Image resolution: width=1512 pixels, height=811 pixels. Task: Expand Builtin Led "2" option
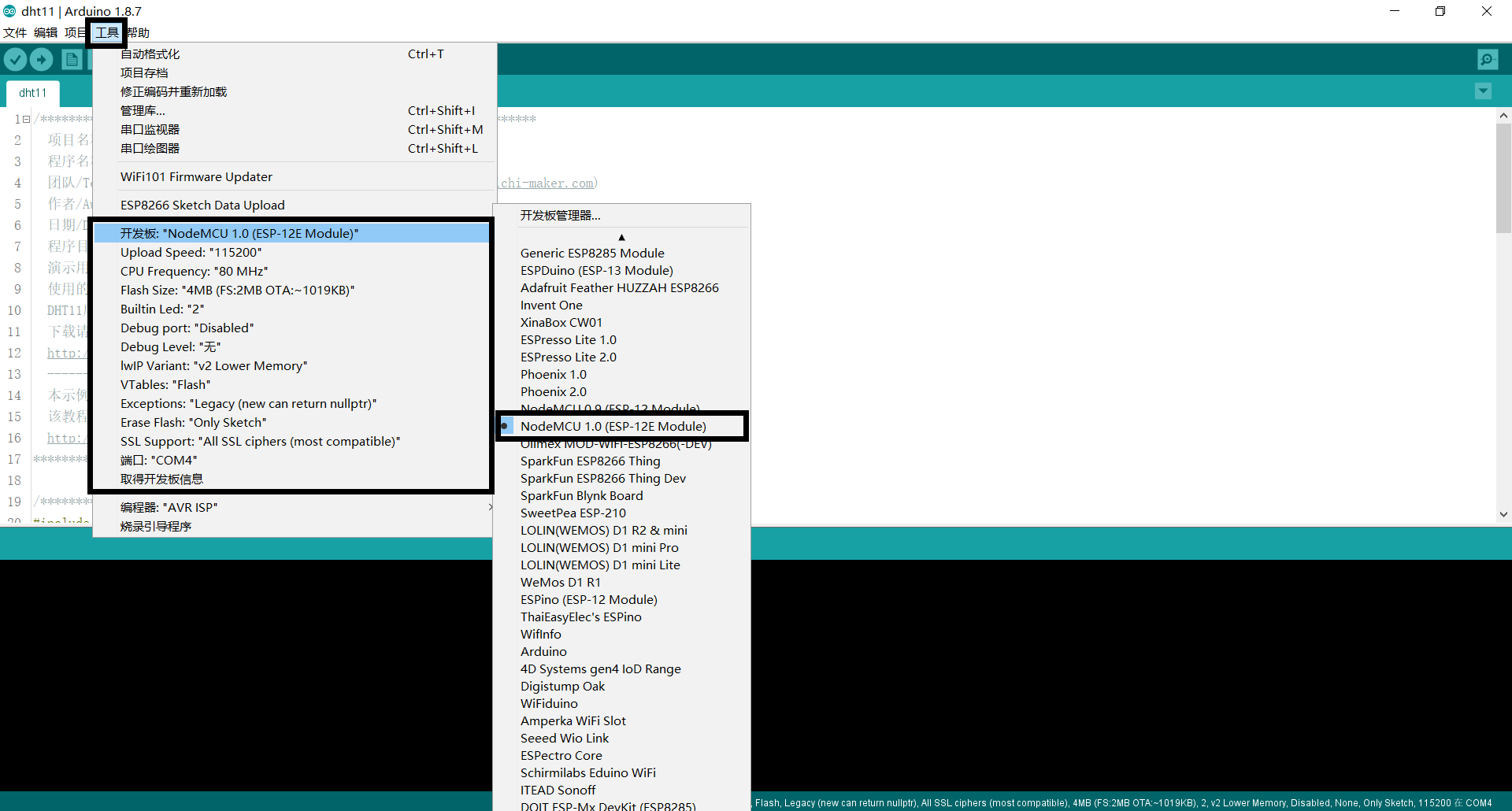(x=291, y=309)
